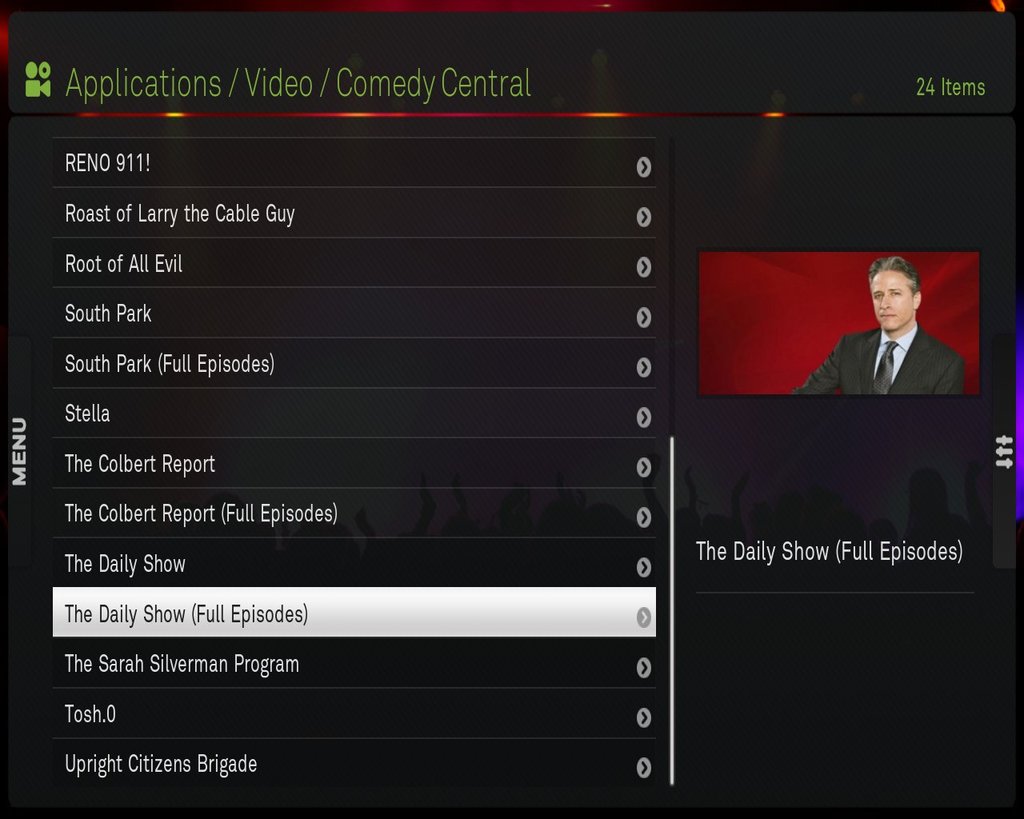Viewport: 1024px width, 819px height.
Task: Click arrow on highlighted Daily Show (Full Episodes)
Action: [644, 617]
